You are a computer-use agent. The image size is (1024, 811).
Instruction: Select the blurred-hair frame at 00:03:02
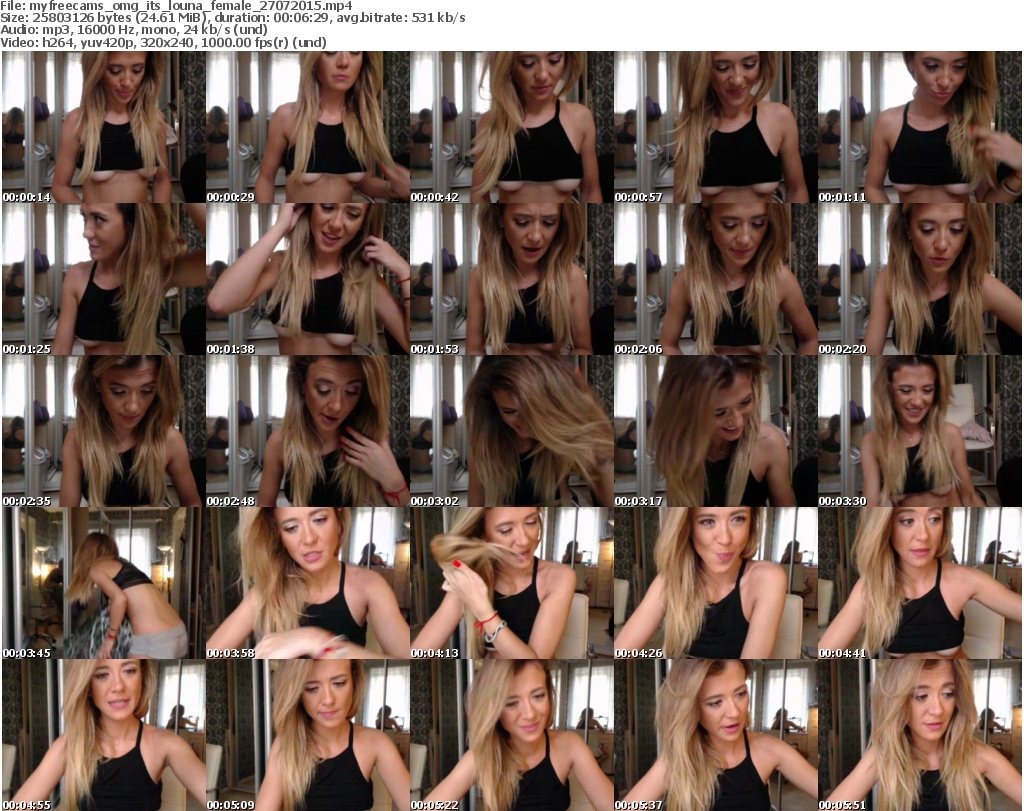[x=511, y=431]
